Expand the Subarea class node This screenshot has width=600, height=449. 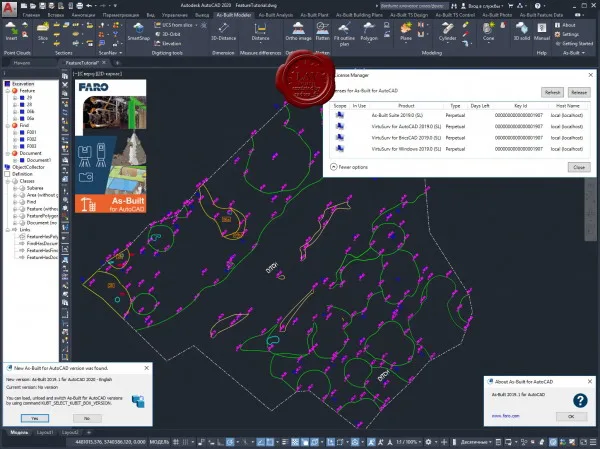15,188
